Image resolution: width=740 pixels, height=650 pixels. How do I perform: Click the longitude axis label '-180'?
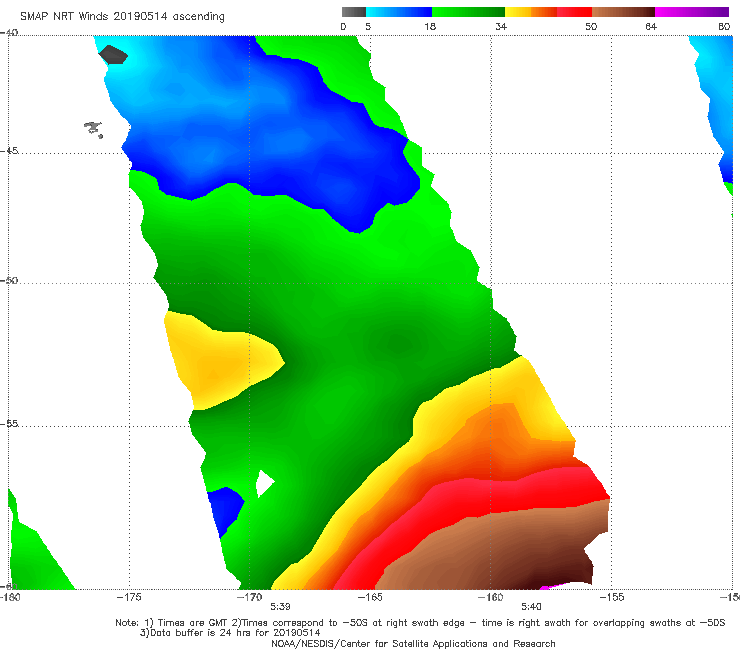click(10, 597)
